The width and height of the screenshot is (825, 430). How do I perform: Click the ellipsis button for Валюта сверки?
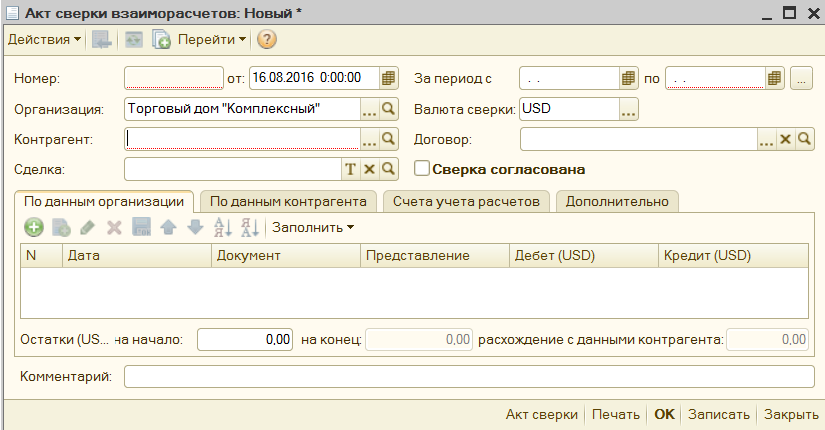coord(628,108)
